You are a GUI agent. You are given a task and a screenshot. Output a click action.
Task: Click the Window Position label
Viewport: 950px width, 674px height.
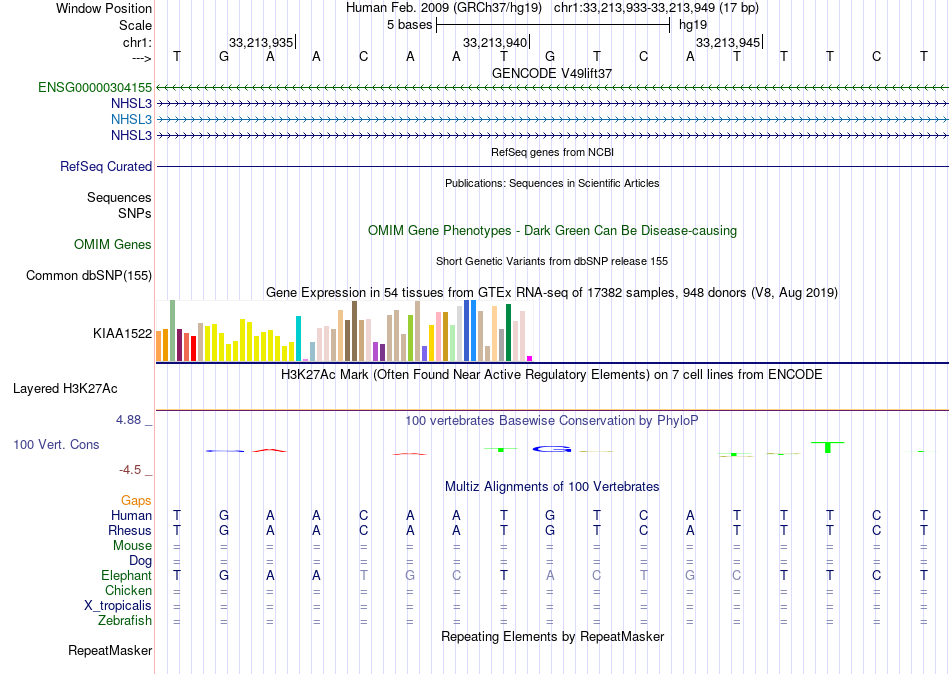coord(104,8)
